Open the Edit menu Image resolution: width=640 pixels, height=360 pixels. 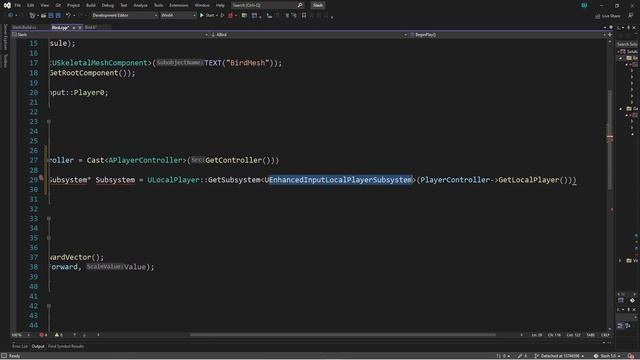click(31, 5)
